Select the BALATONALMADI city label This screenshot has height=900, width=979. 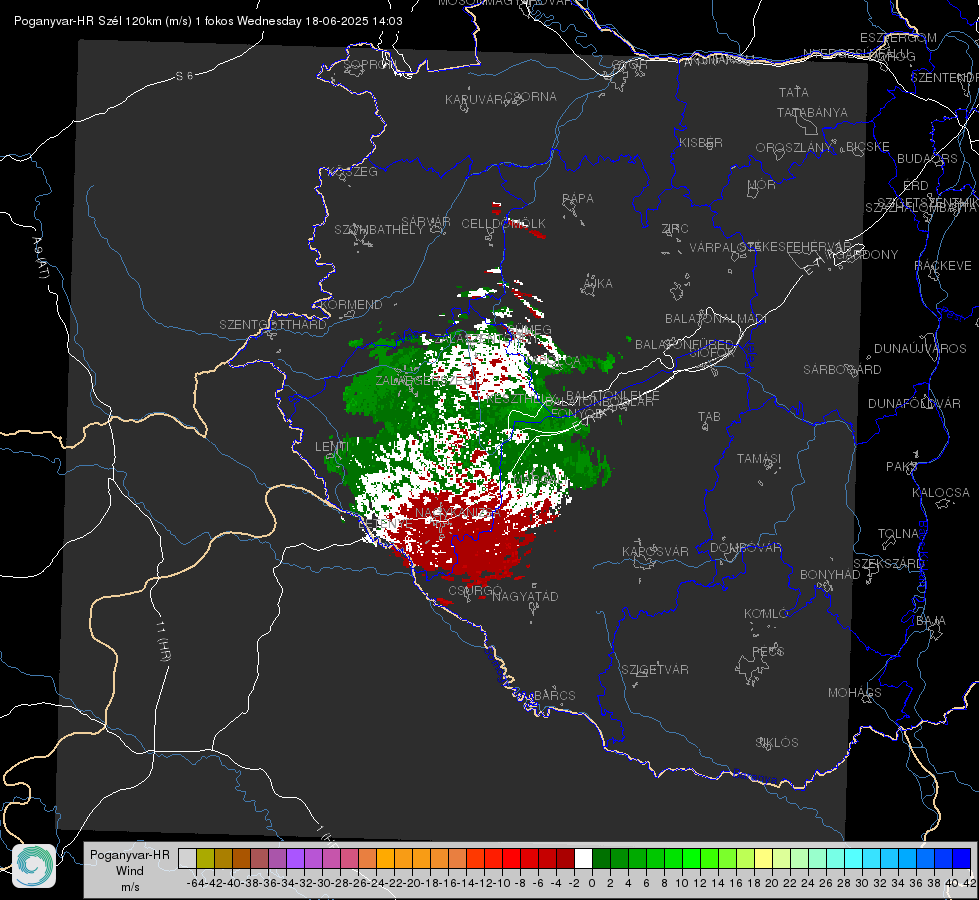click(x=716, y=319)
